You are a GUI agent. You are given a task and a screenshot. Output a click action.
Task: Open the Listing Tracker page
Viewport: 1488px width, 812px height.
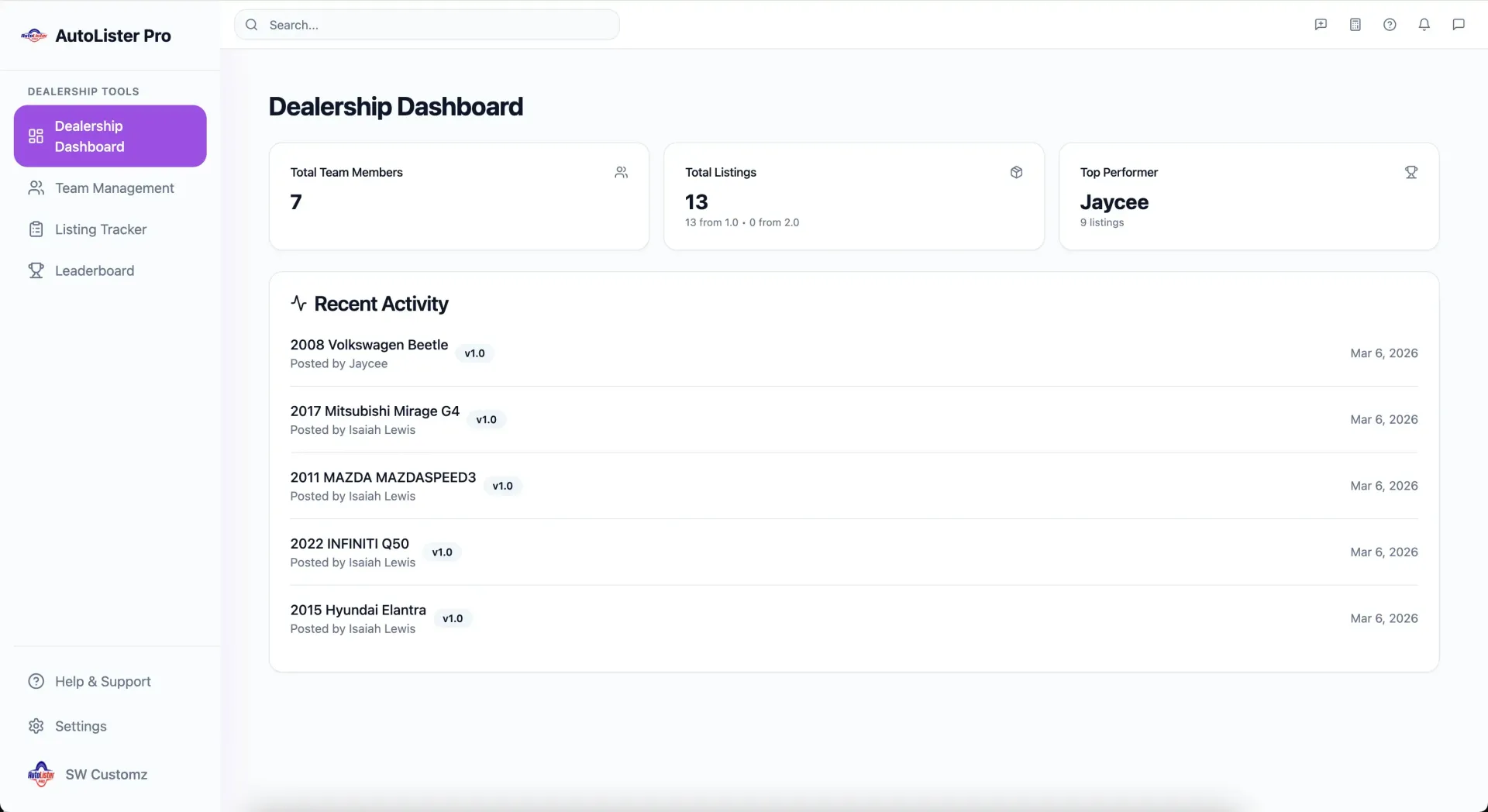coord(110,229)
